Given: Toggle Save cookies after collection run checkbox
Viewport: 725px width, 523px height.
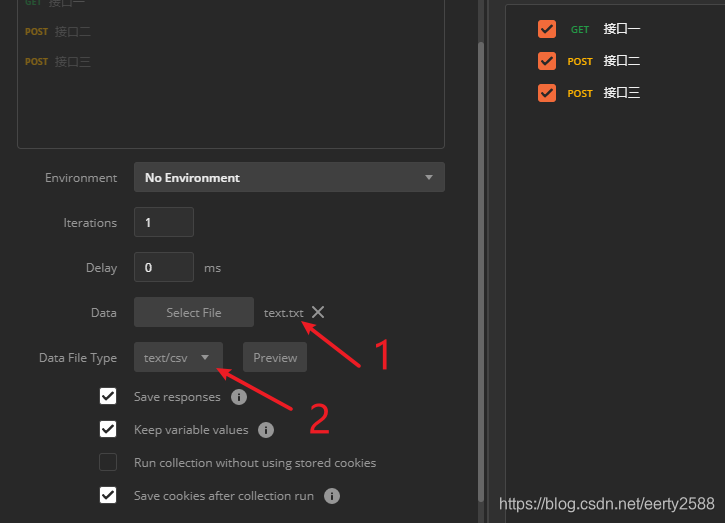Looking at the screenshot, I should pyautogui.click(x=108, y=495).
